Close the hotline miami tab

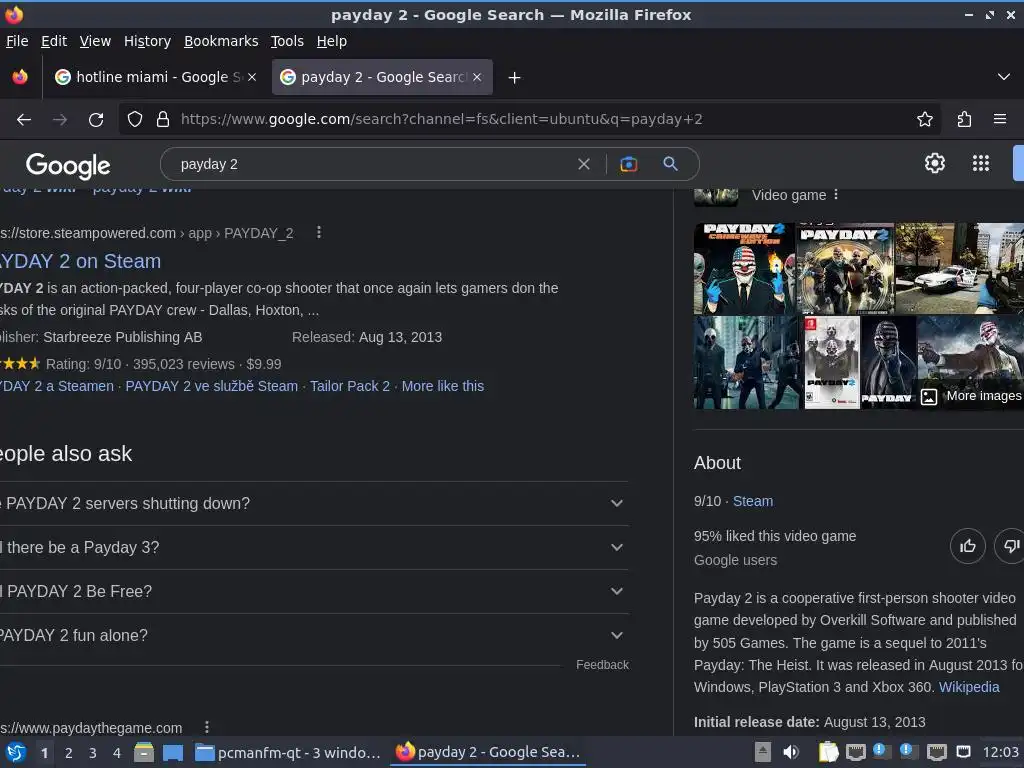(x=252, y=77)
